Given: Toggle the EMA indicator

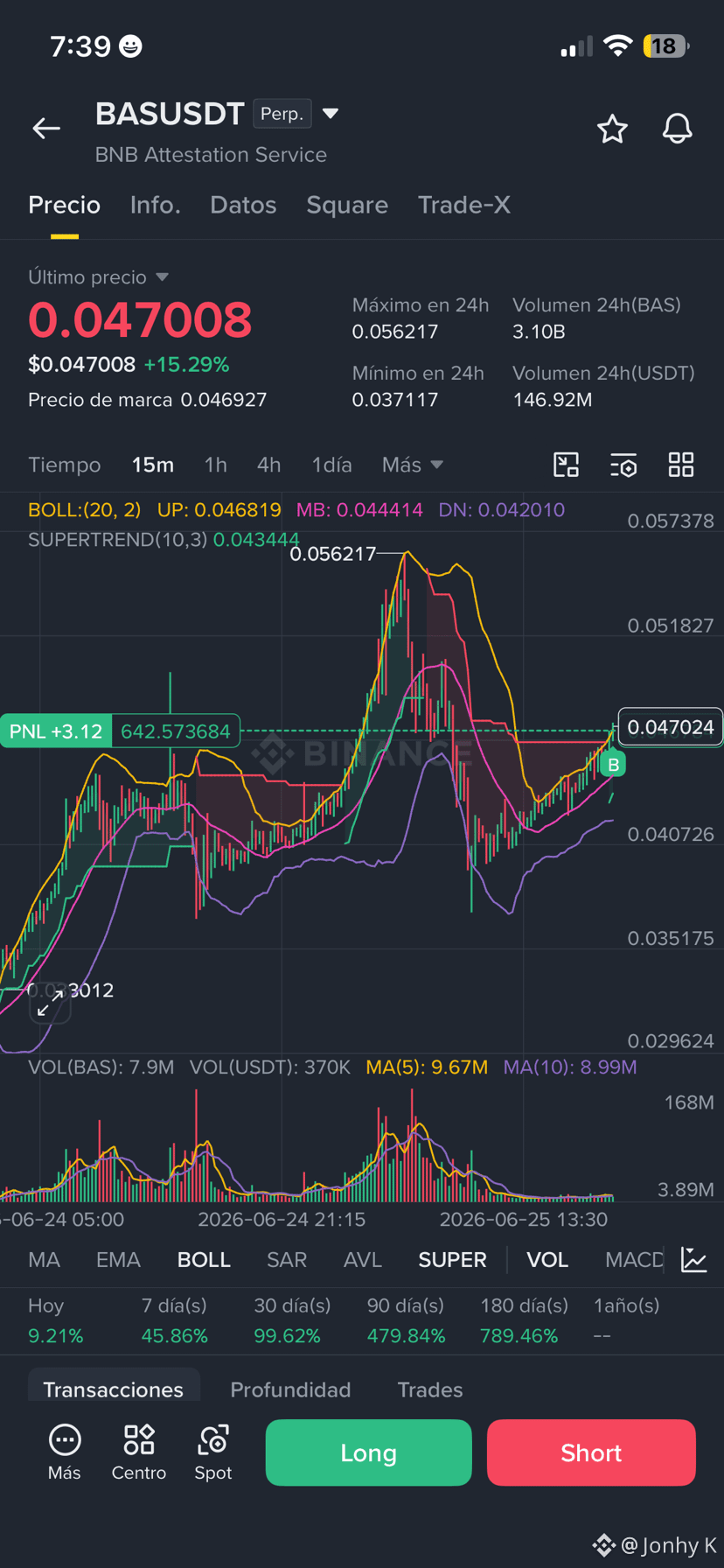Looking at the screenshot, I should (x=118, y=1260).
